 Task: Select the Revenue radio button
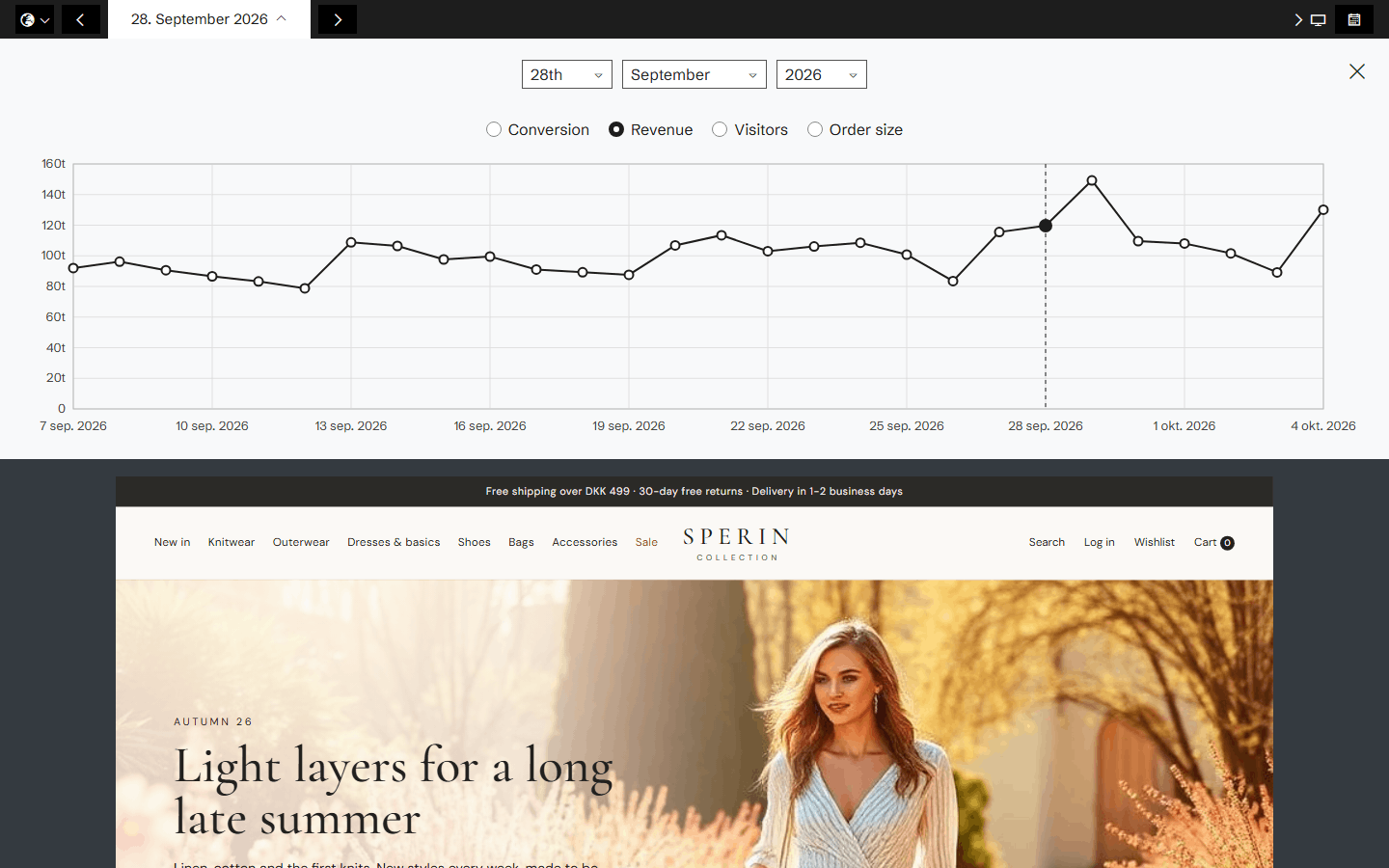click(616, 129)
